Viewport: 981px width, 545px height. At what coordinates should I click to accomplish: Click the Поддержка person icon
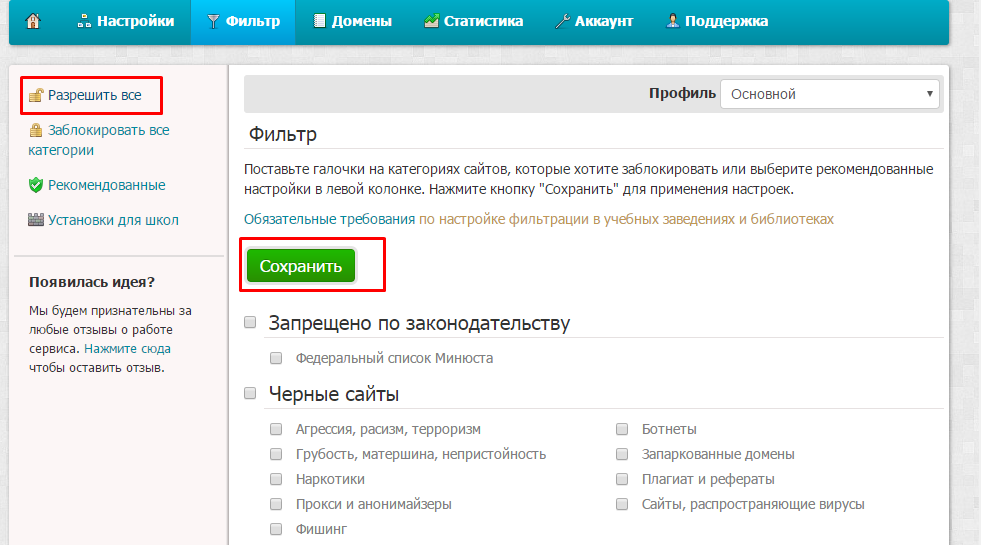[x=673, y=21]
